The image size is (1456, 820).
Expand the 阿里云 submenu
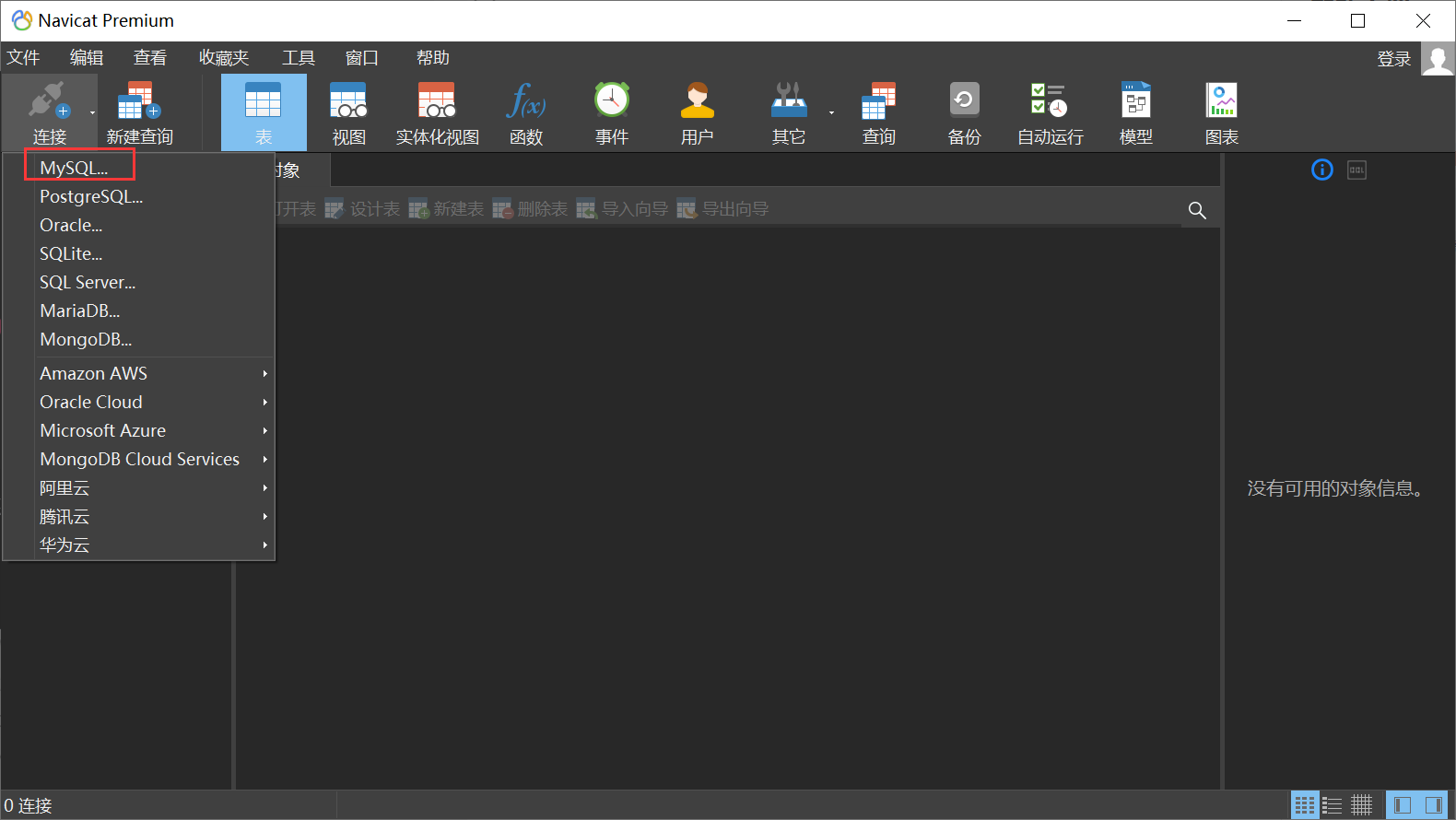tap(139, 487)
